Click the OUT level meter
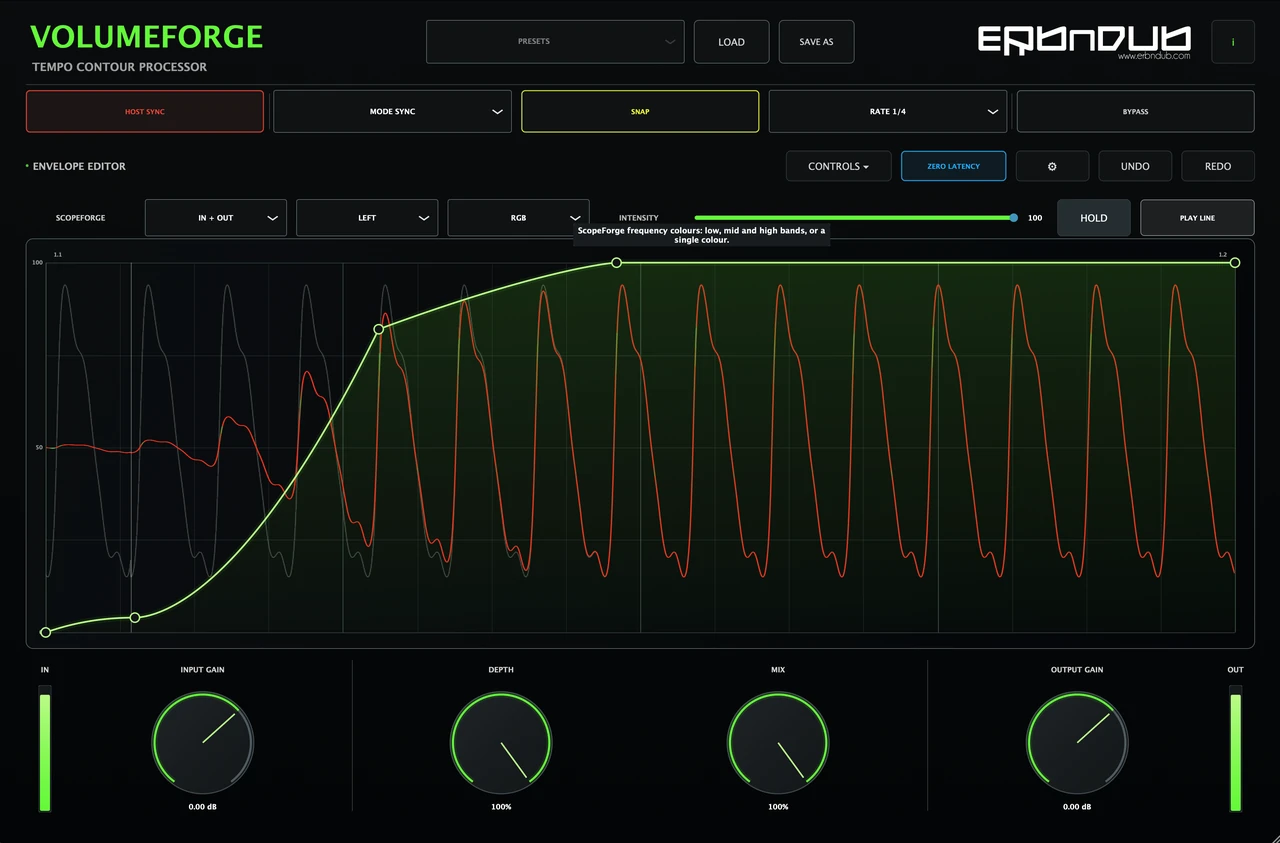The height and width of the screenshot is (843, 1280). (x=1236, y=749)
